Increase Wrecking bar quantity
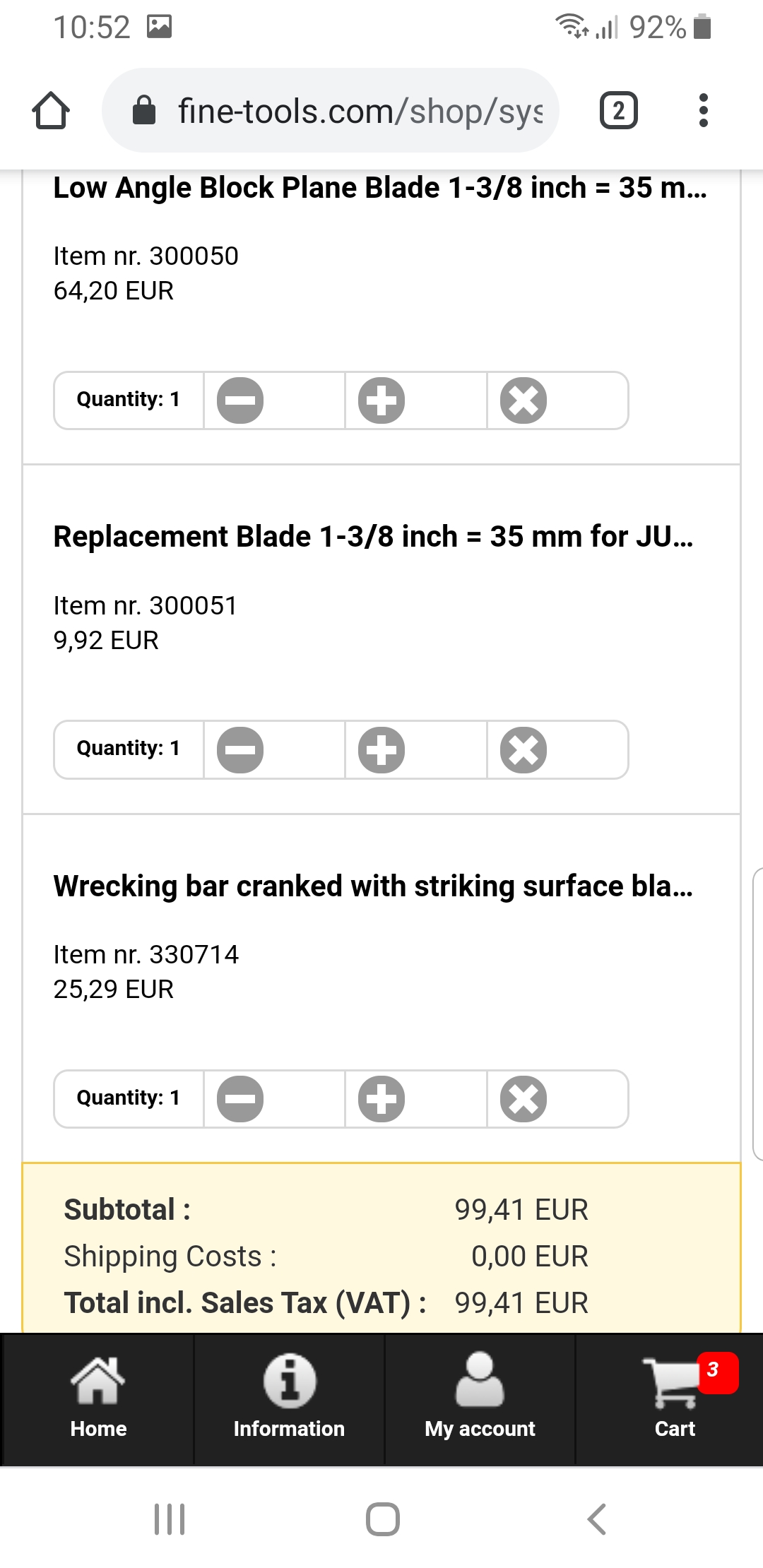Screen dimensions: 763x1568 pos(381,1099)
